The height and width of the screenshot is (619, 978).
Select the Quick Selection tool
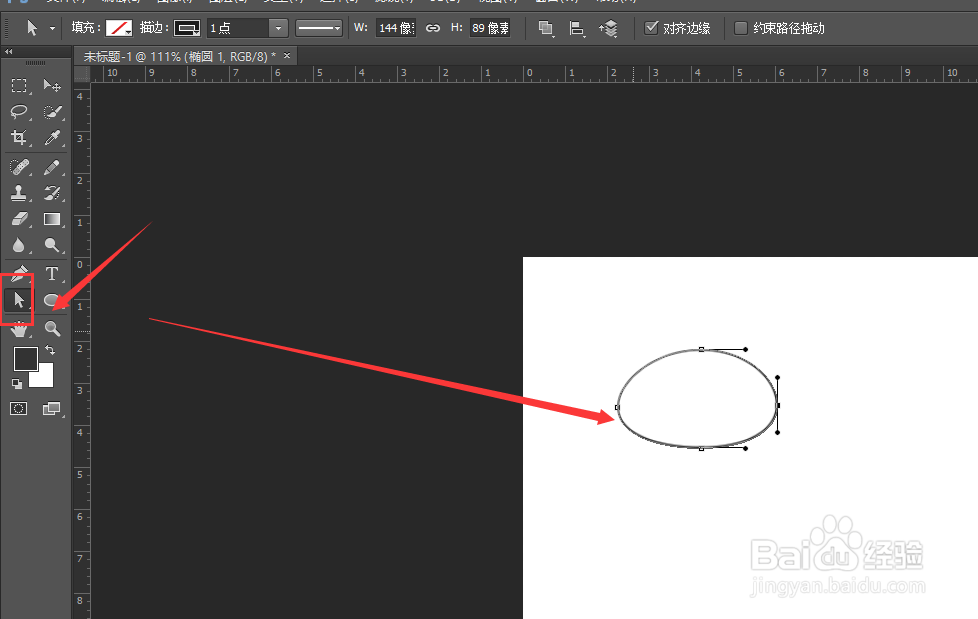point(52,112)
